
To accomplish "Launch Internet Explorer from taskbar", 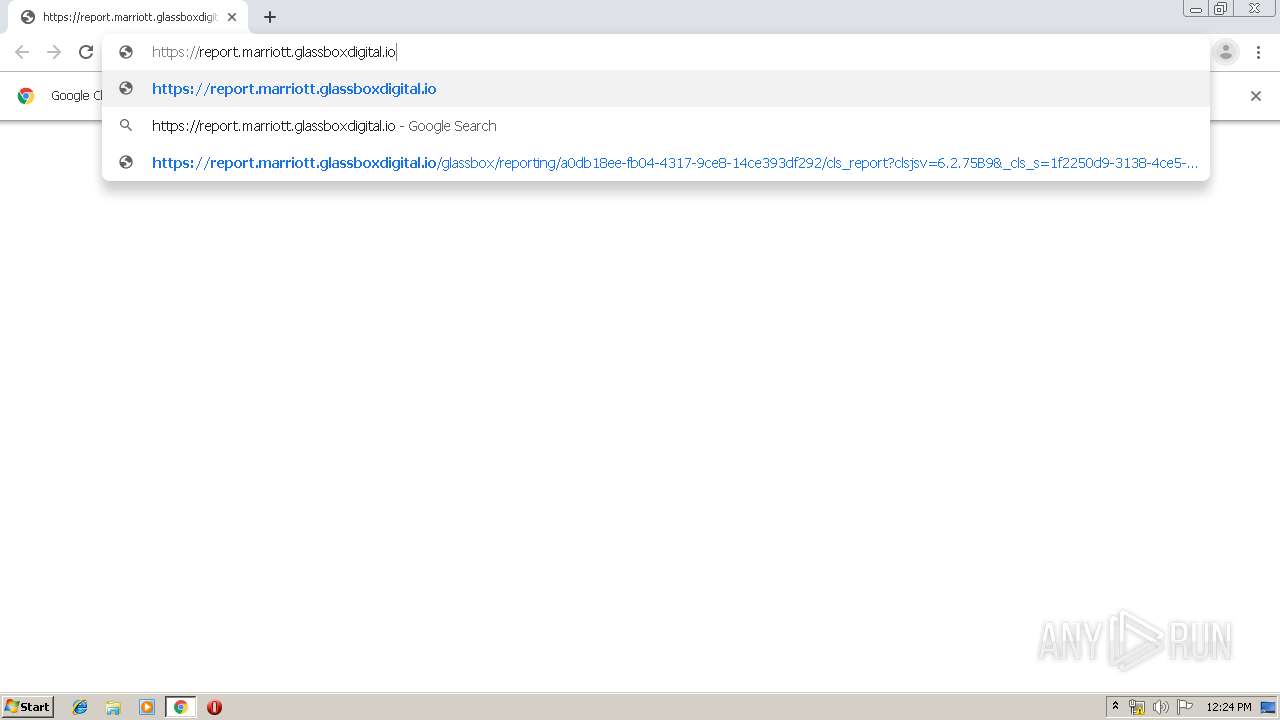I will (80, 707).
